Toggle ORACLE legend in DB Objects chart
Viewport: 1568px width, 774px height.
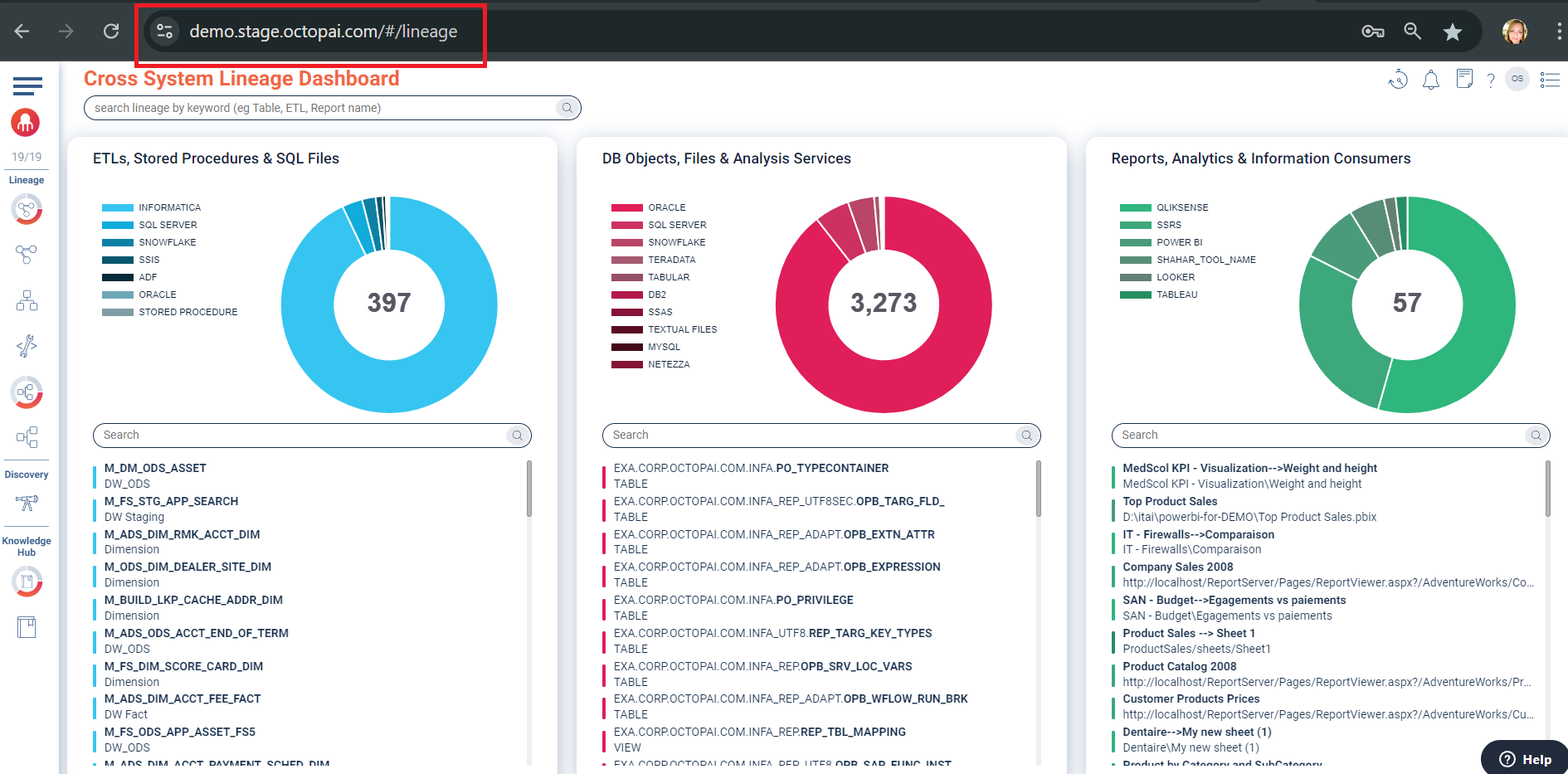[666, 207]
